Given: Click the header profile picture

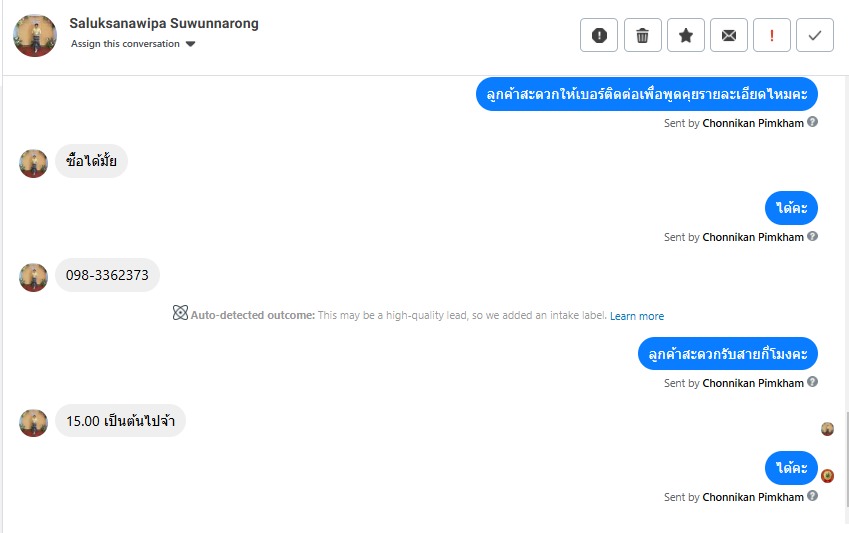Looking at the screenshot, I should point(35,35).
